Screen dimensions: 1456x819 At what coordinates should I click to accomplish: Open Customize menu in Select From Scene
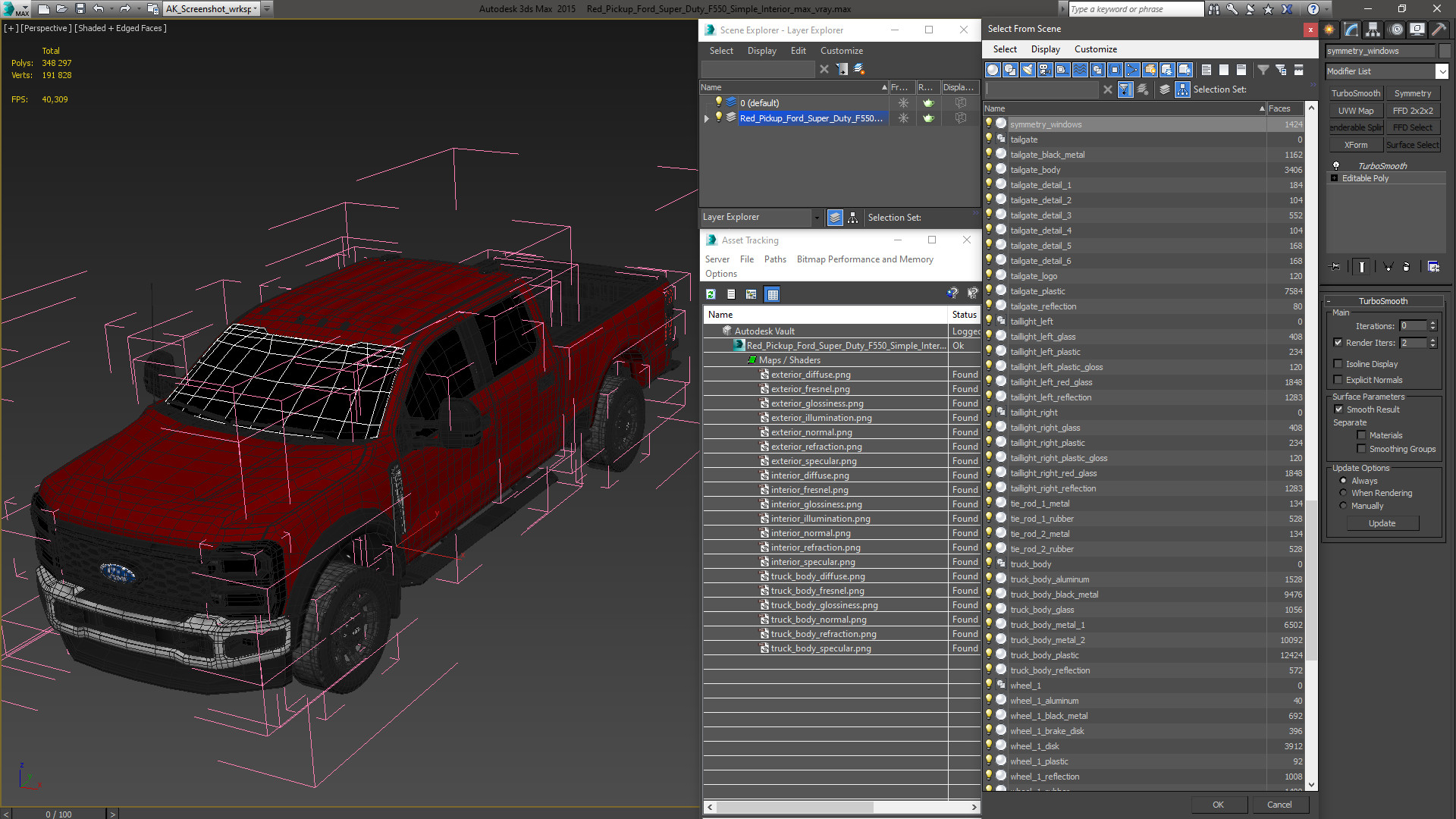1095,49
